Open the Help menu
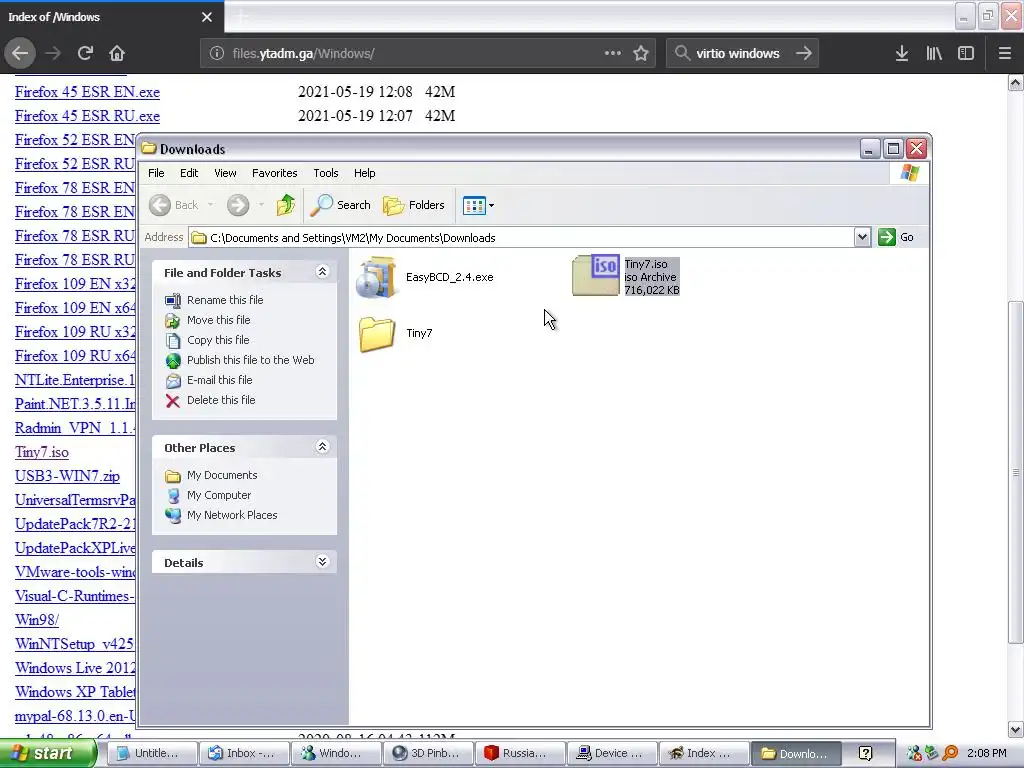Image resolution: width=1024 pixels, height=768 pixels. click(364, 173)
